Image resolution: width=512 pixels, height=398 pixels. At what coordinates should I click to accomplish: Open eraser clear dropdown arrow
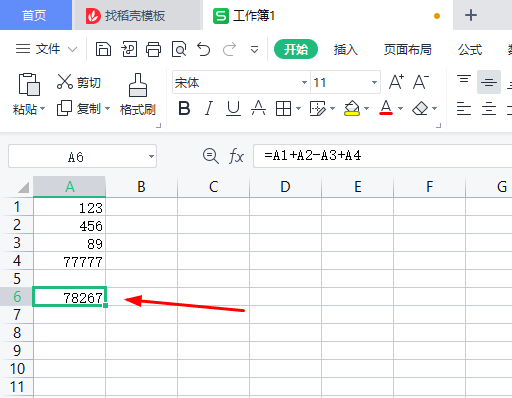[x=434, y=108]
